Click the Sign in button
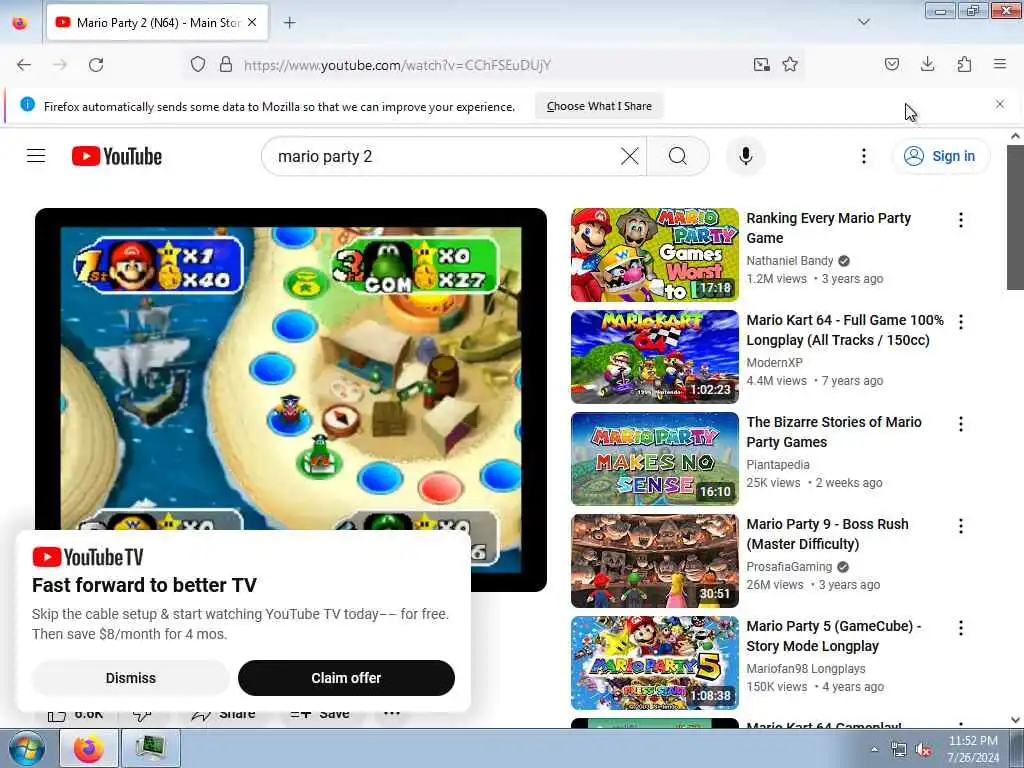This screenshot has height=768, width=1024. (x=940, y=156)
